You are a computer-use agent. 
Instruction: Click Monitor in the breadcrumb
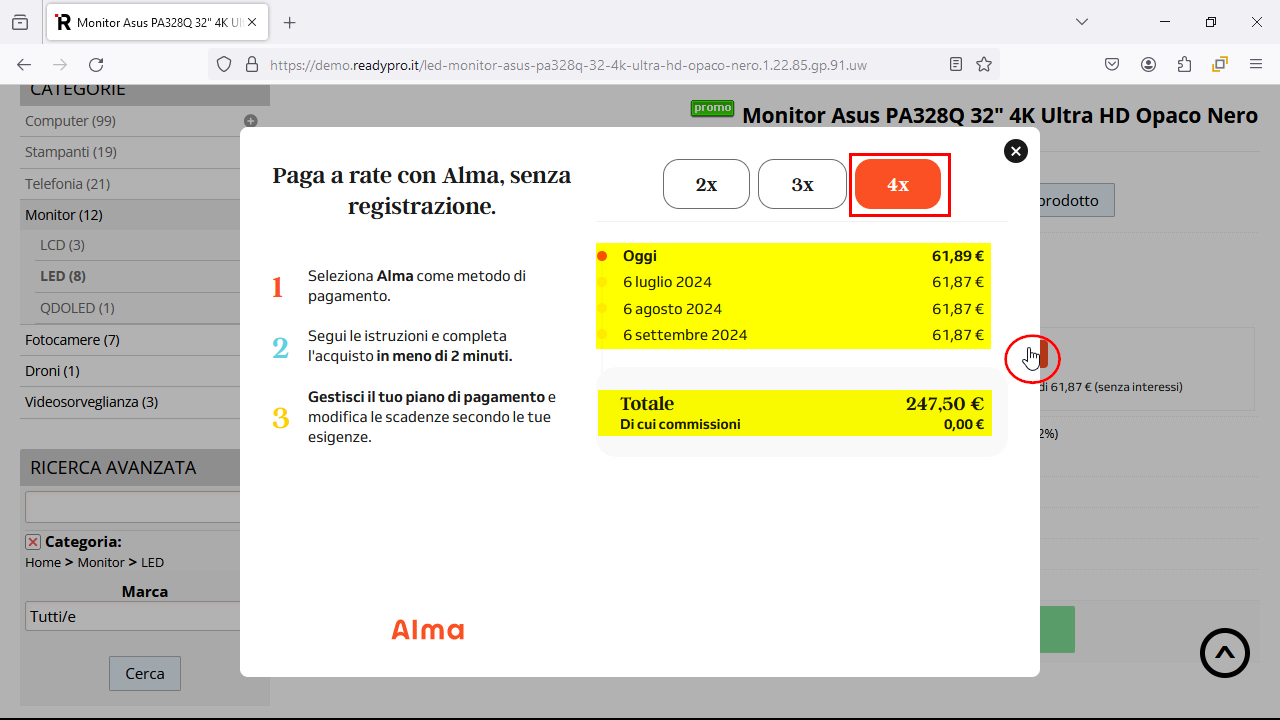101,563
